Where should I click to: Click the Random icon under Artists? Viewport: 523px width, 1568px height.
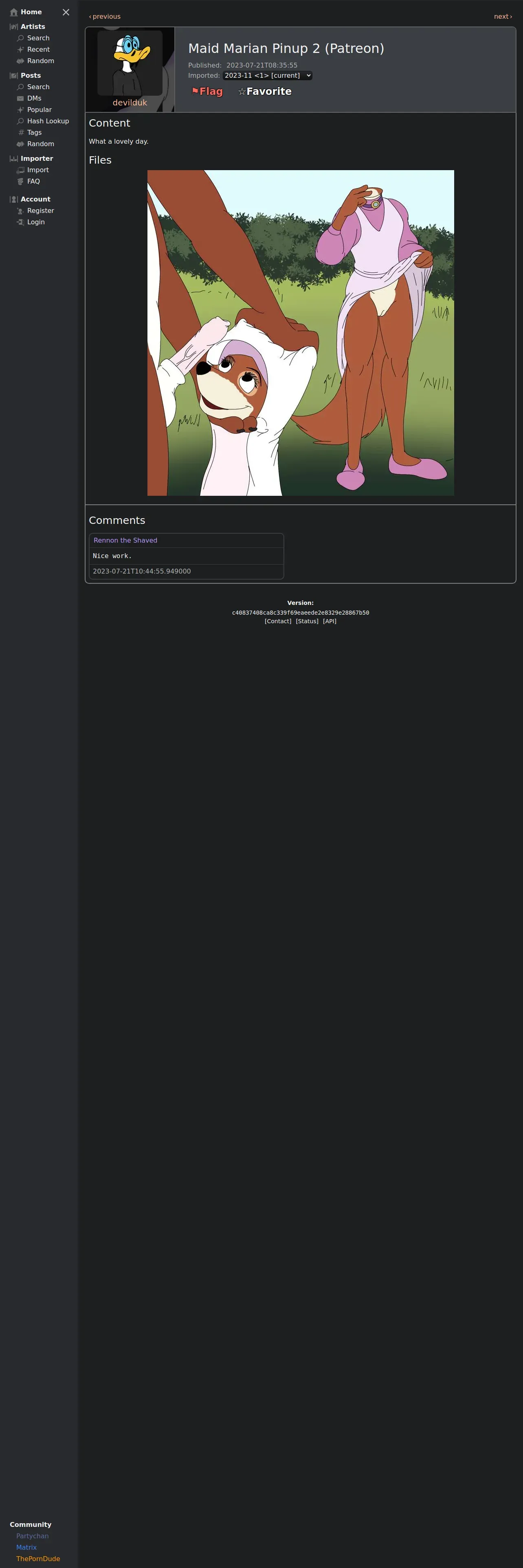click(21, 61)
